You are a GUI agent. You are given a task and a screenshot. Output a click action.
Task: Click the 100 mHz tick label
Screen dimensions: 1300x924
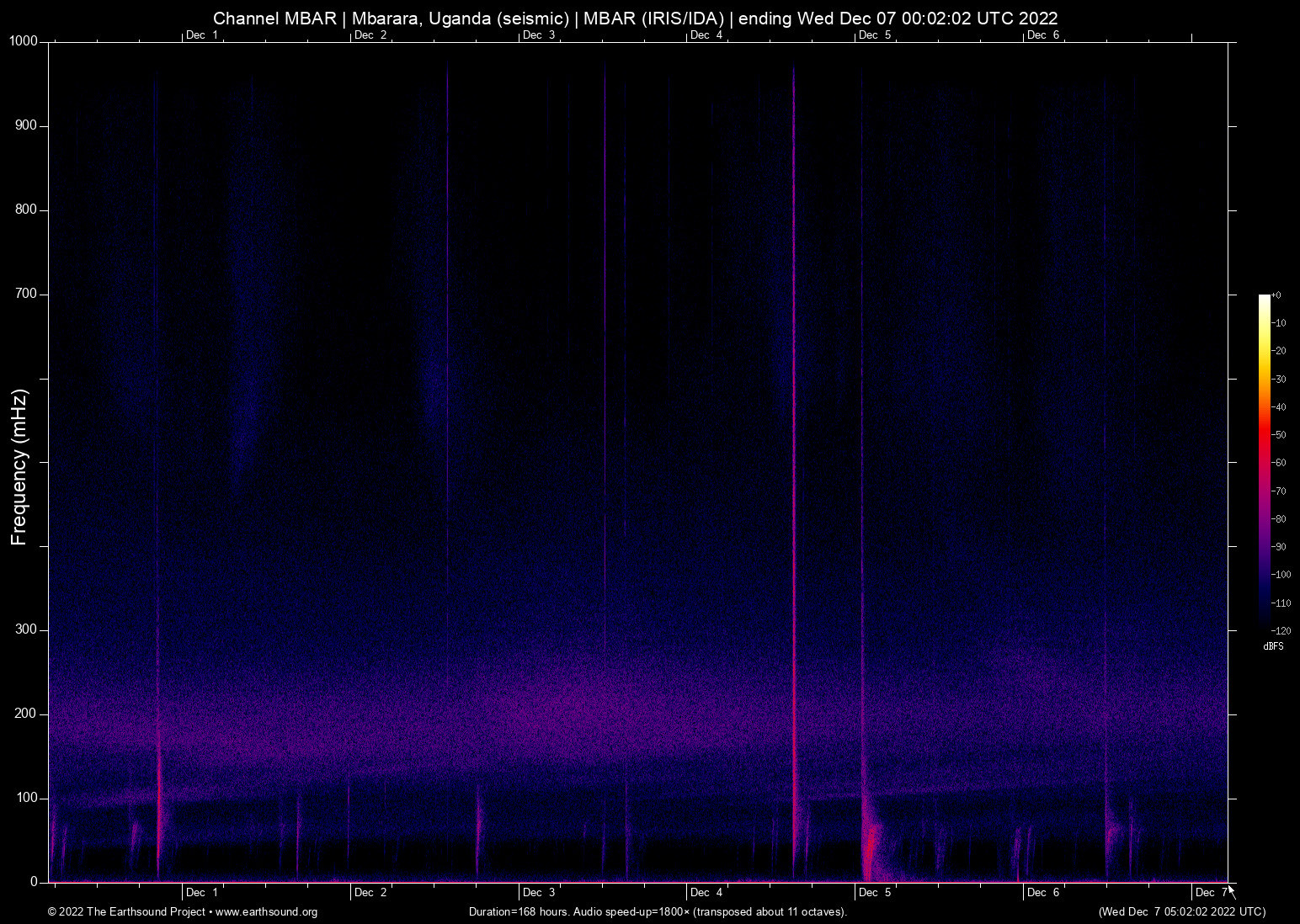click(26, 798)
